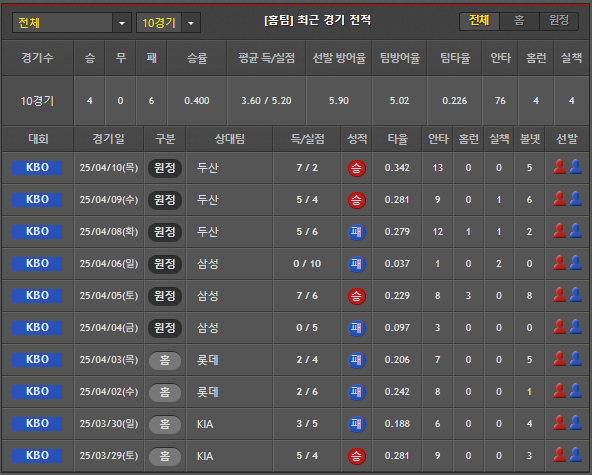Click the 홈 badge in the 25/04/02 row

[165, 392]
